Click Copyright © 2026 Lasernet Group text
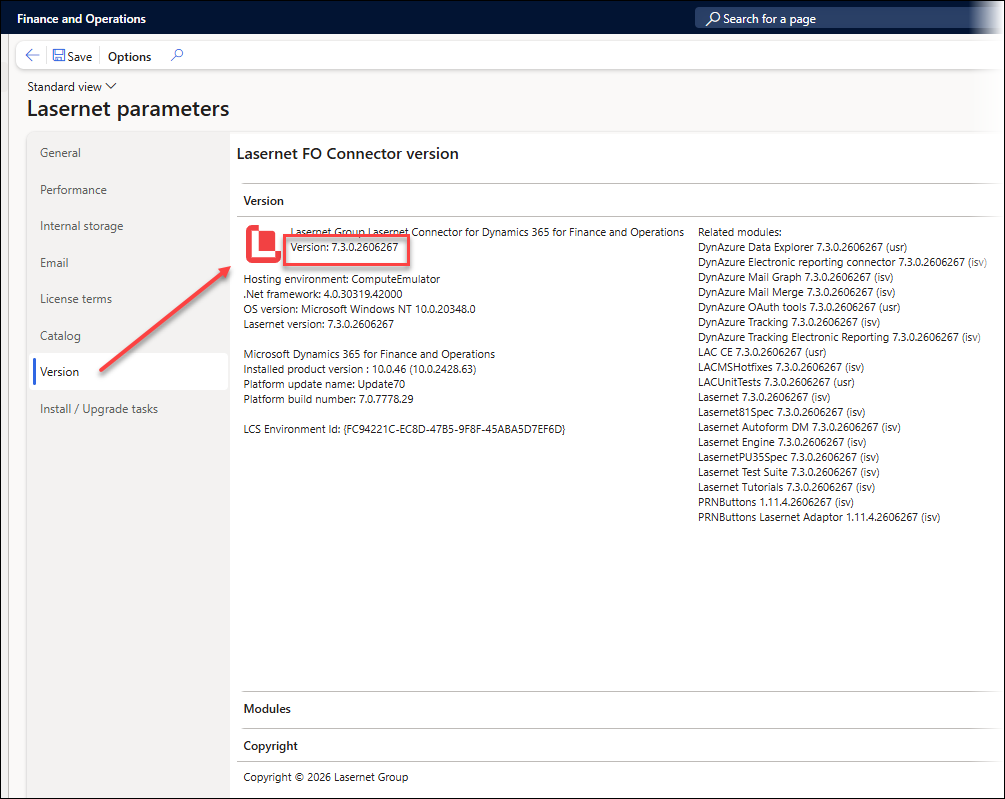The height and width of the screenshot is (799, 1005). 326,777
